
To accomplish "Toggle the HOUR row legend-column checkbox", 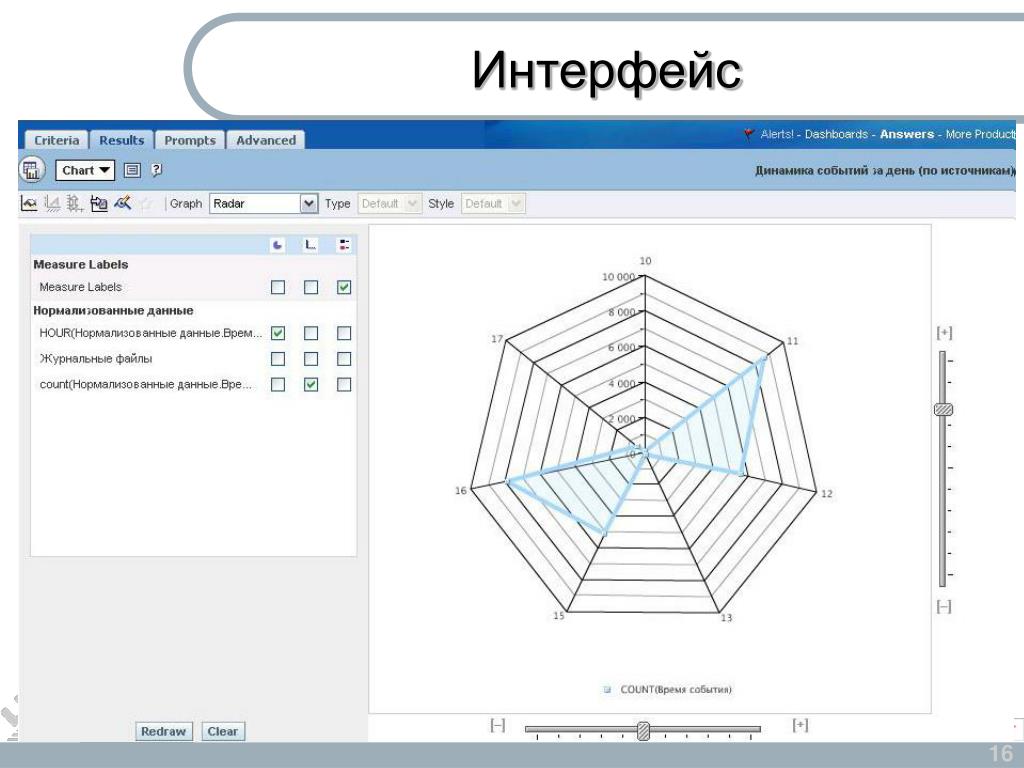I will tap(344, 333).
